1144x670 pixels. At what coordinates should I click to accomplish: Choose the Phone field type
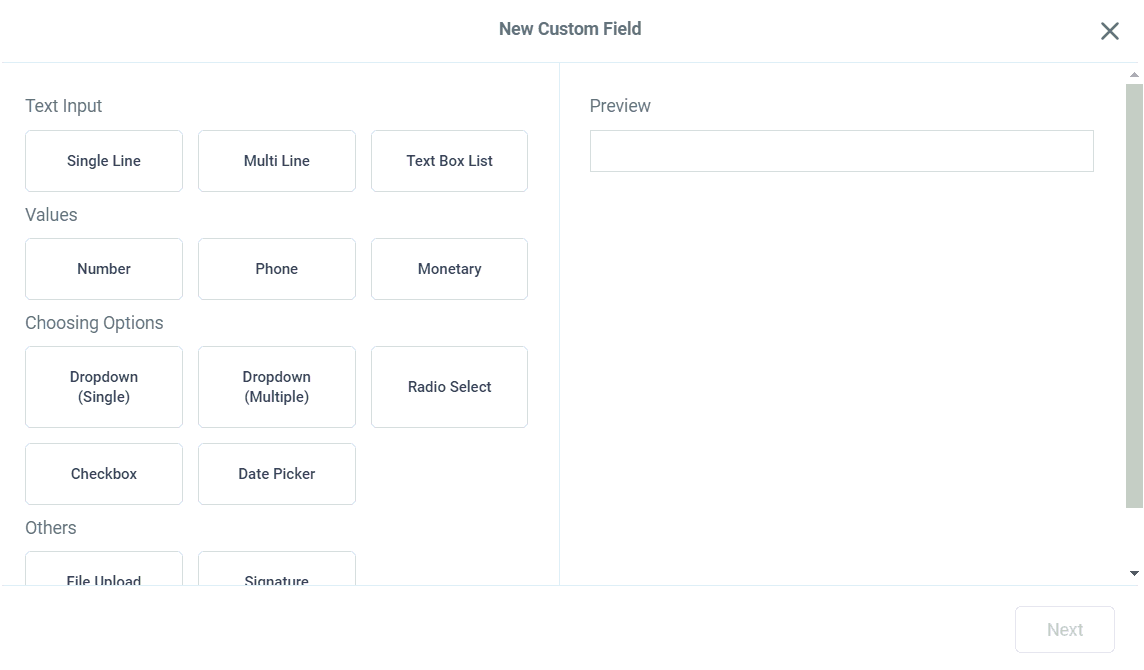276,268
